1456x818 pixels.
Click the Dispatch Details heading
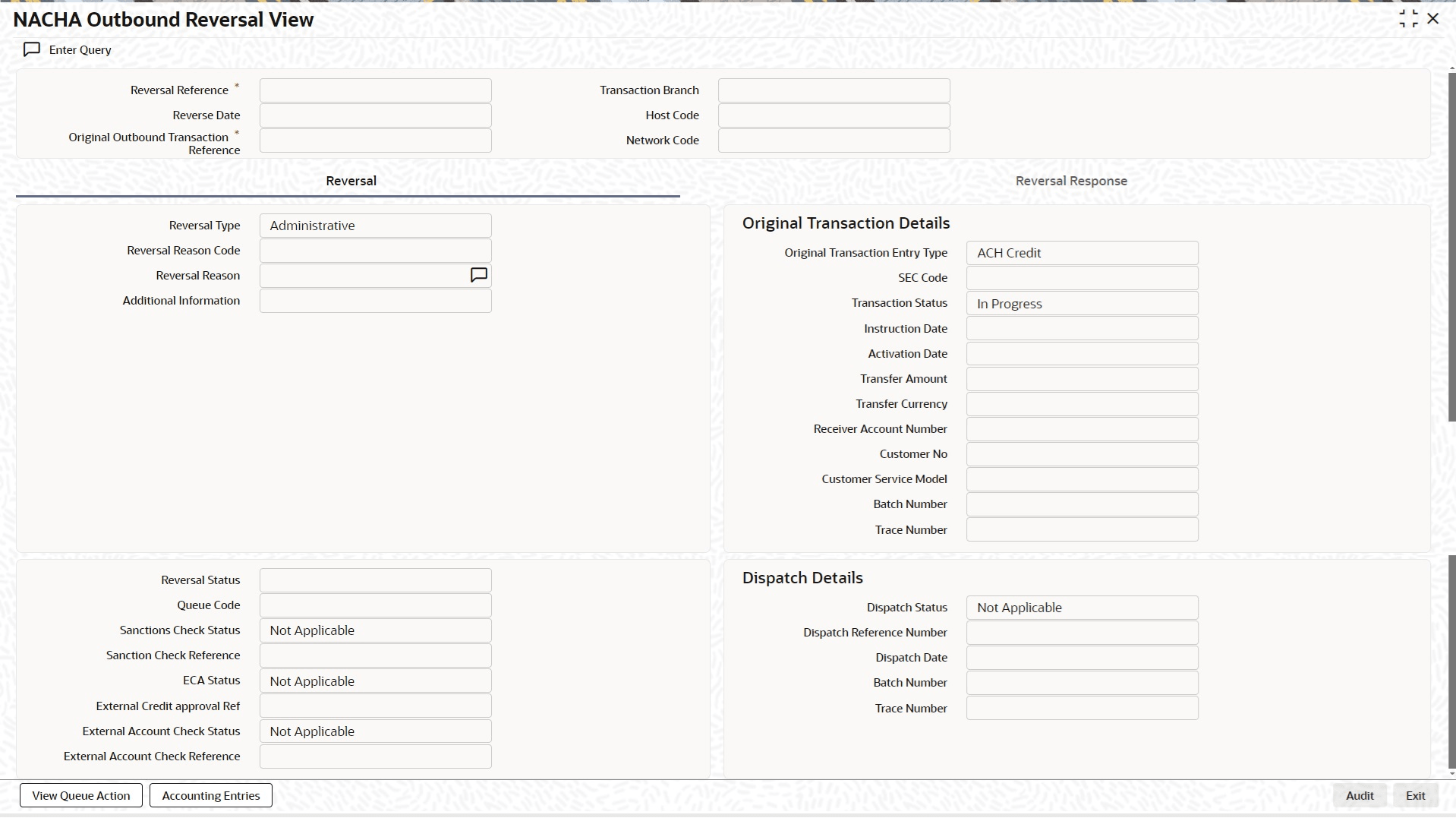click(802, 578)
